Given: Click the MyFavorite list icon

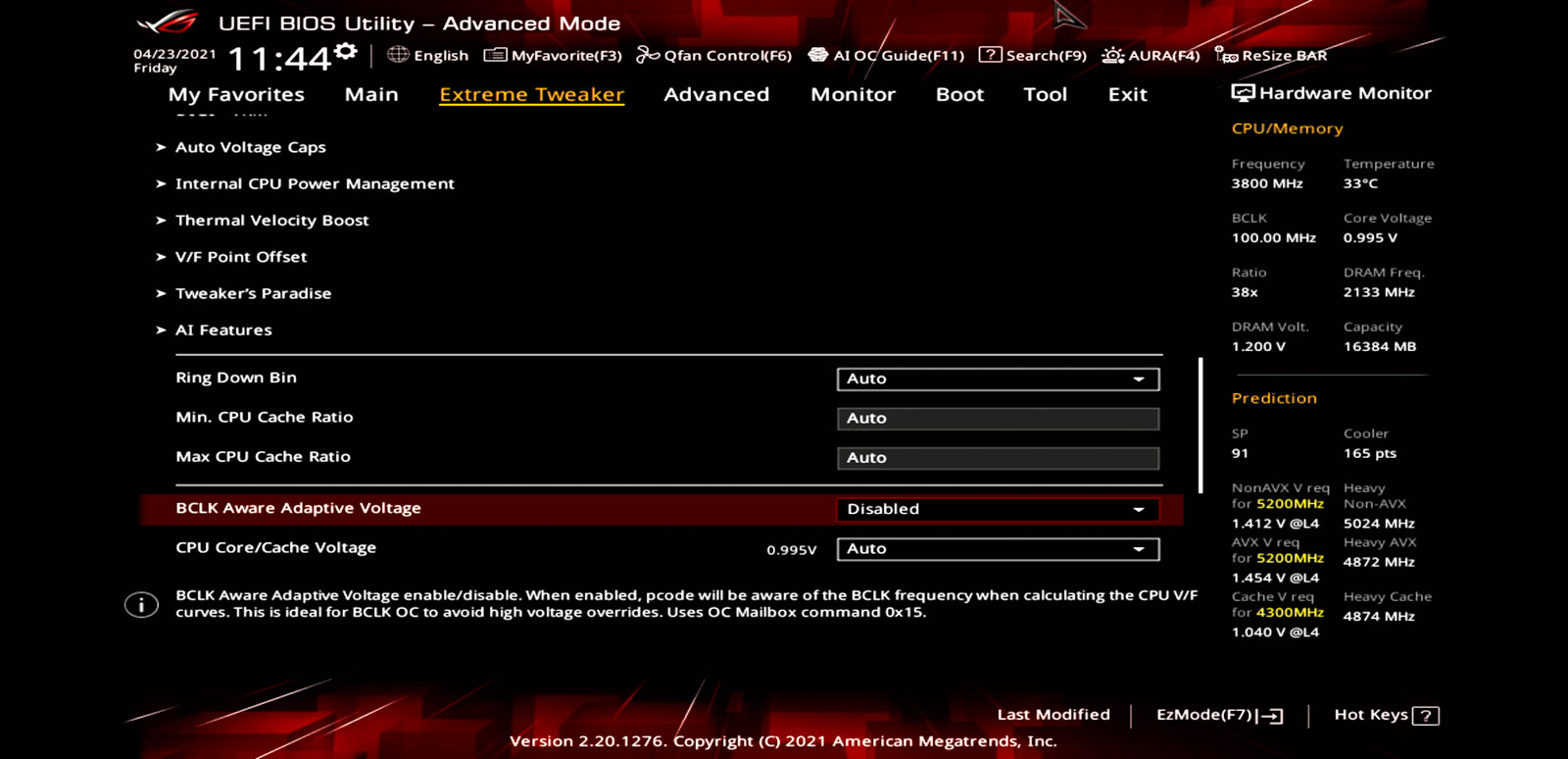Looking at the screenshot, I should pyautogui.click(x=495, y=55).
